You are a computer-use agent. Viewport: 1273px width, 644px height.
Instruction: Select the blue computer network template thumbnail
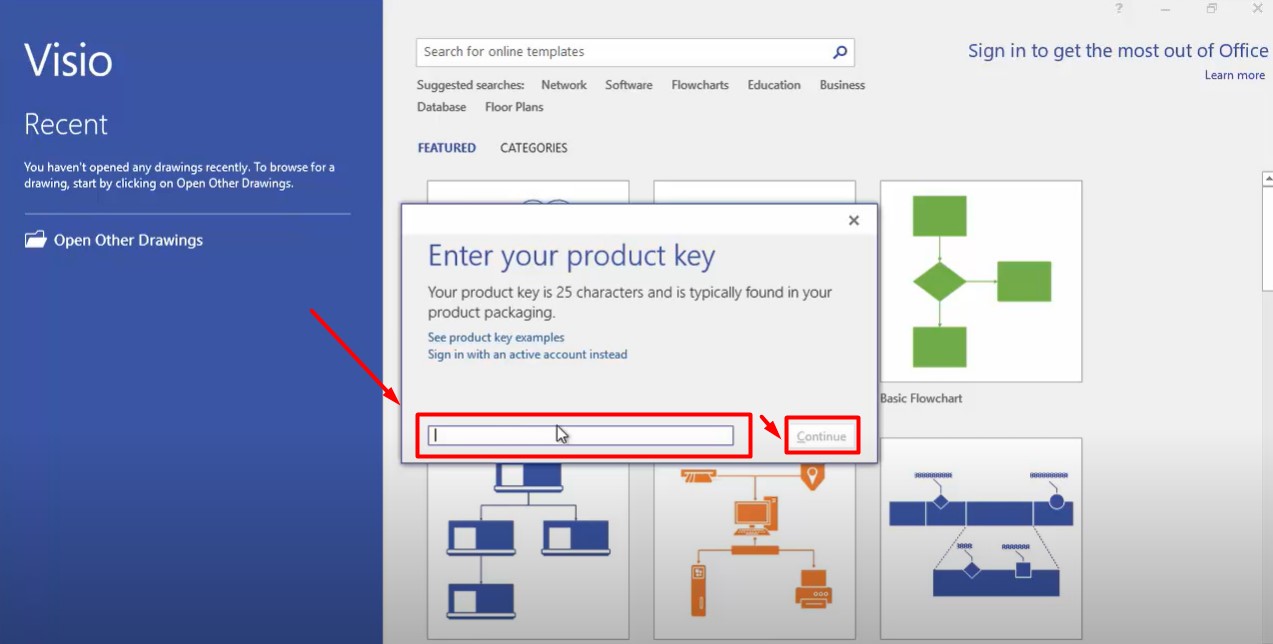pos(528,550)
